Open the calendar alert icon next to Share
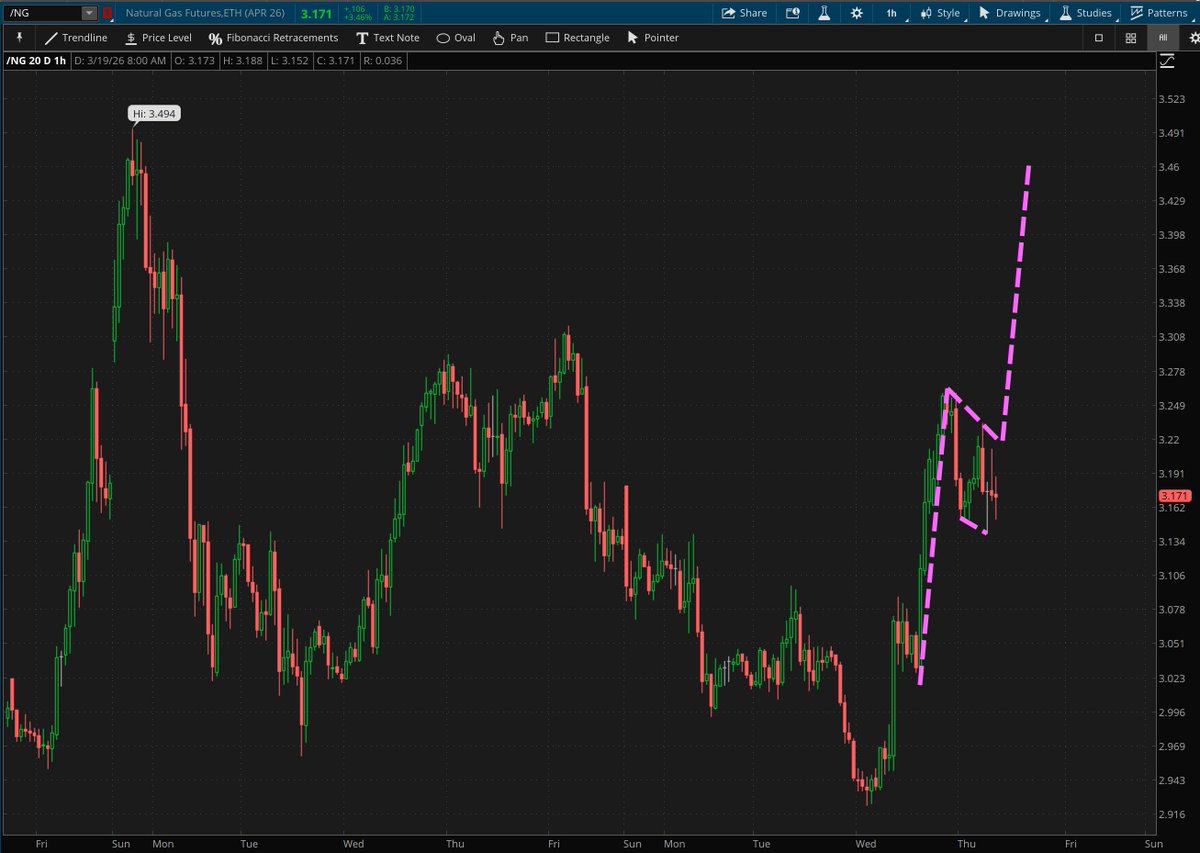1200x853 pixels. [793, 13]
